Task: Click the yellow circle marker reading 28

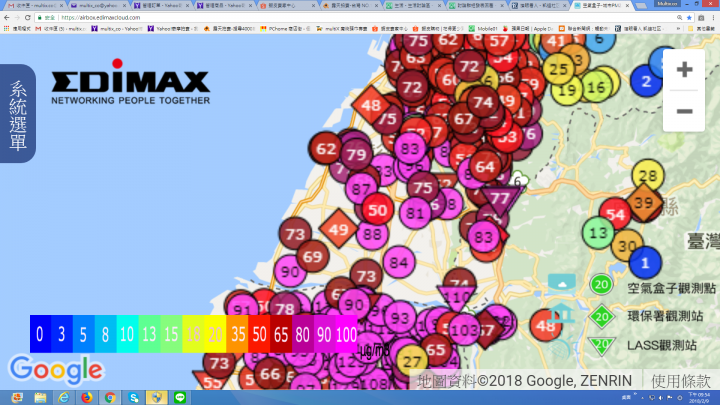Action: coord(648,175)
